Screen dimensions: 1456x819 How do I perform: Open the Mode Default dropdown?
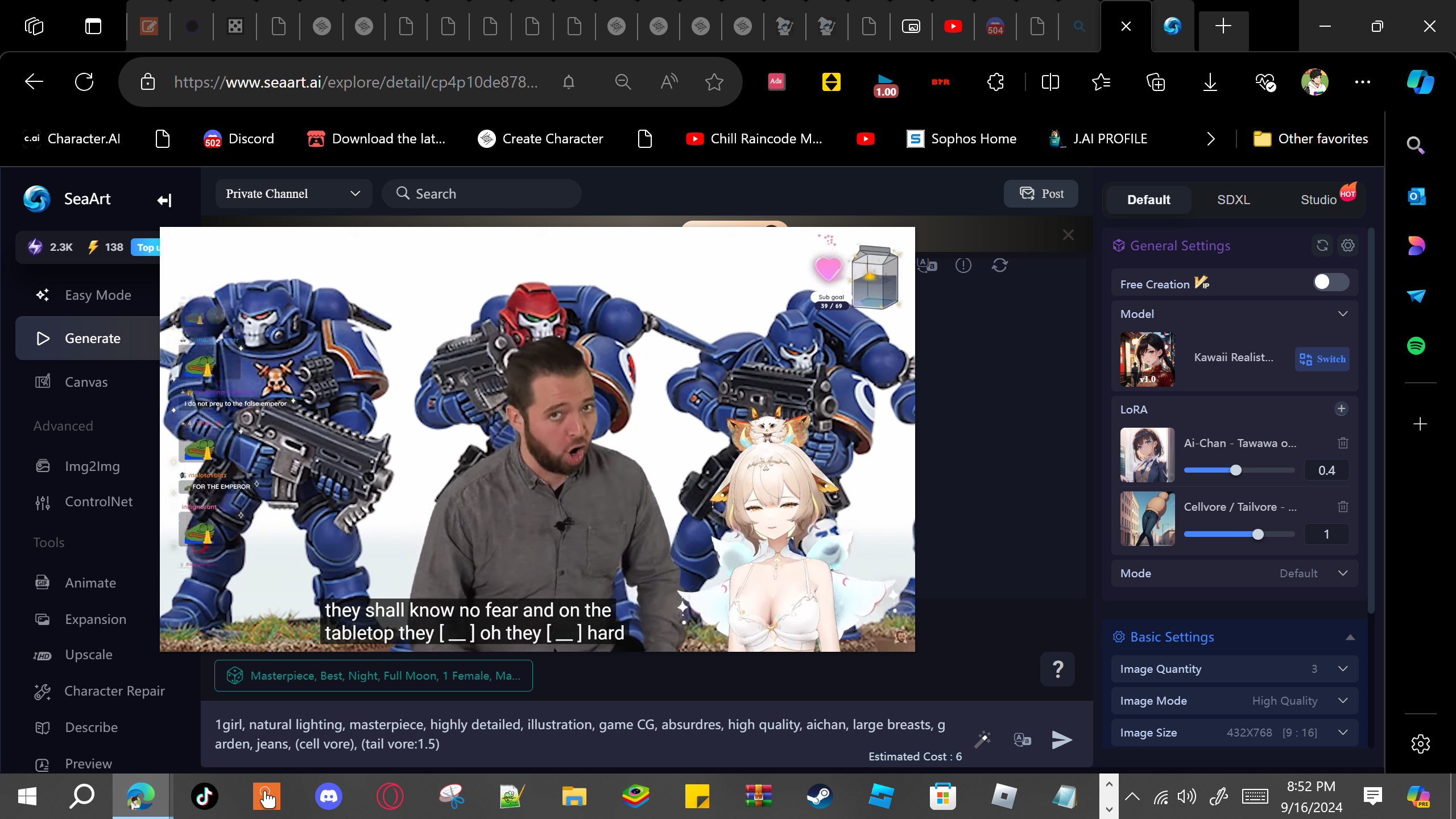tap(1235, 573)
